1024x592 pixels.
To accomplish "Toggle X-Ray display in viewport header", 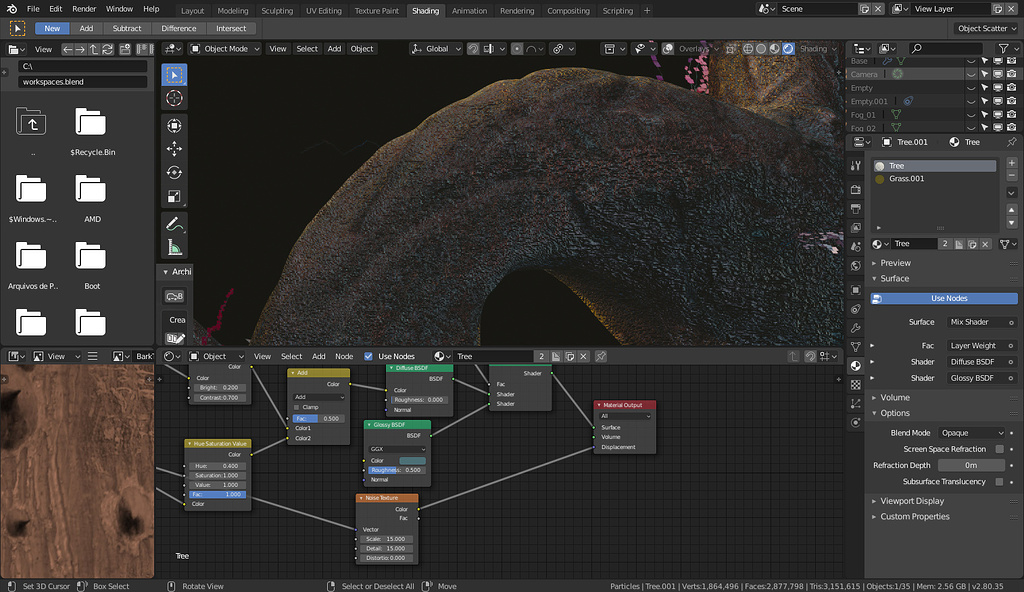I will (731, 48).
